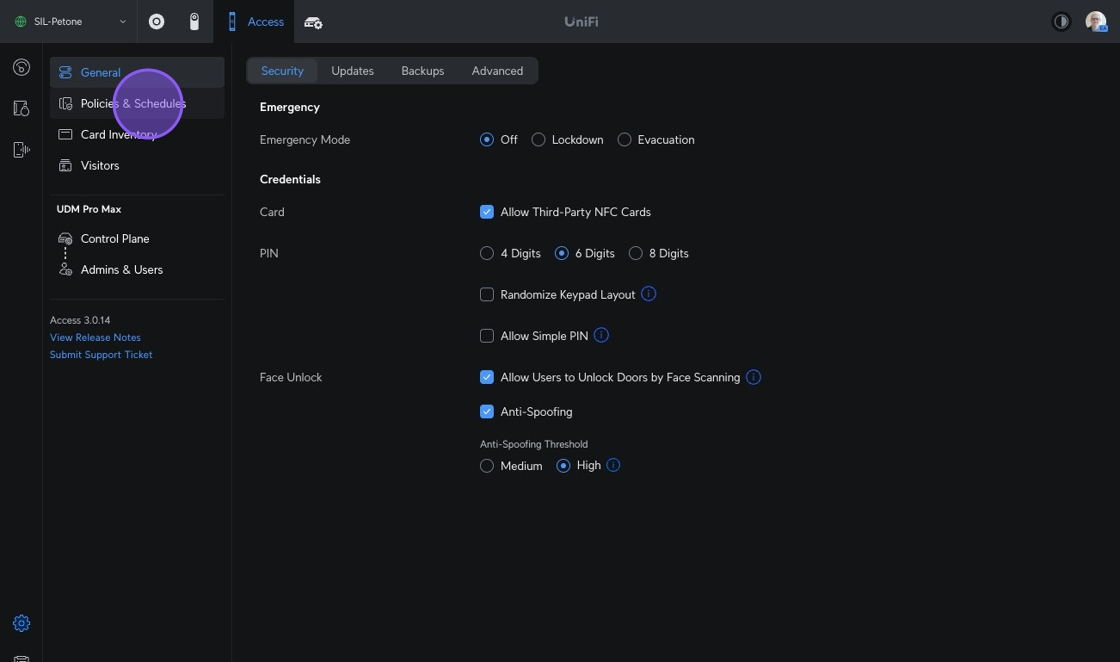The image size is (1120, 662).
Task: Open the UniFi Protect camera icon
Action: pyautogui.click(x=194, y=21)
